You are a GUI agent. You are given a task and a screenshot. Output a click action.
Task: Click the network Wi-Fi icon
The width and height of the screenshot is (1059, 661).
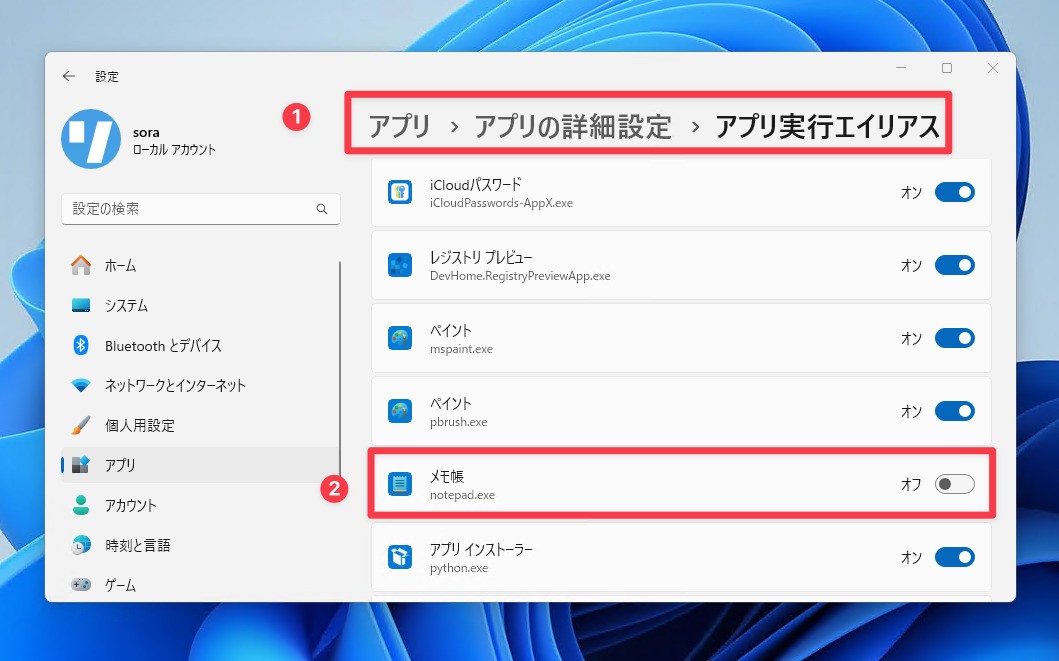click(x=81, y=386)
